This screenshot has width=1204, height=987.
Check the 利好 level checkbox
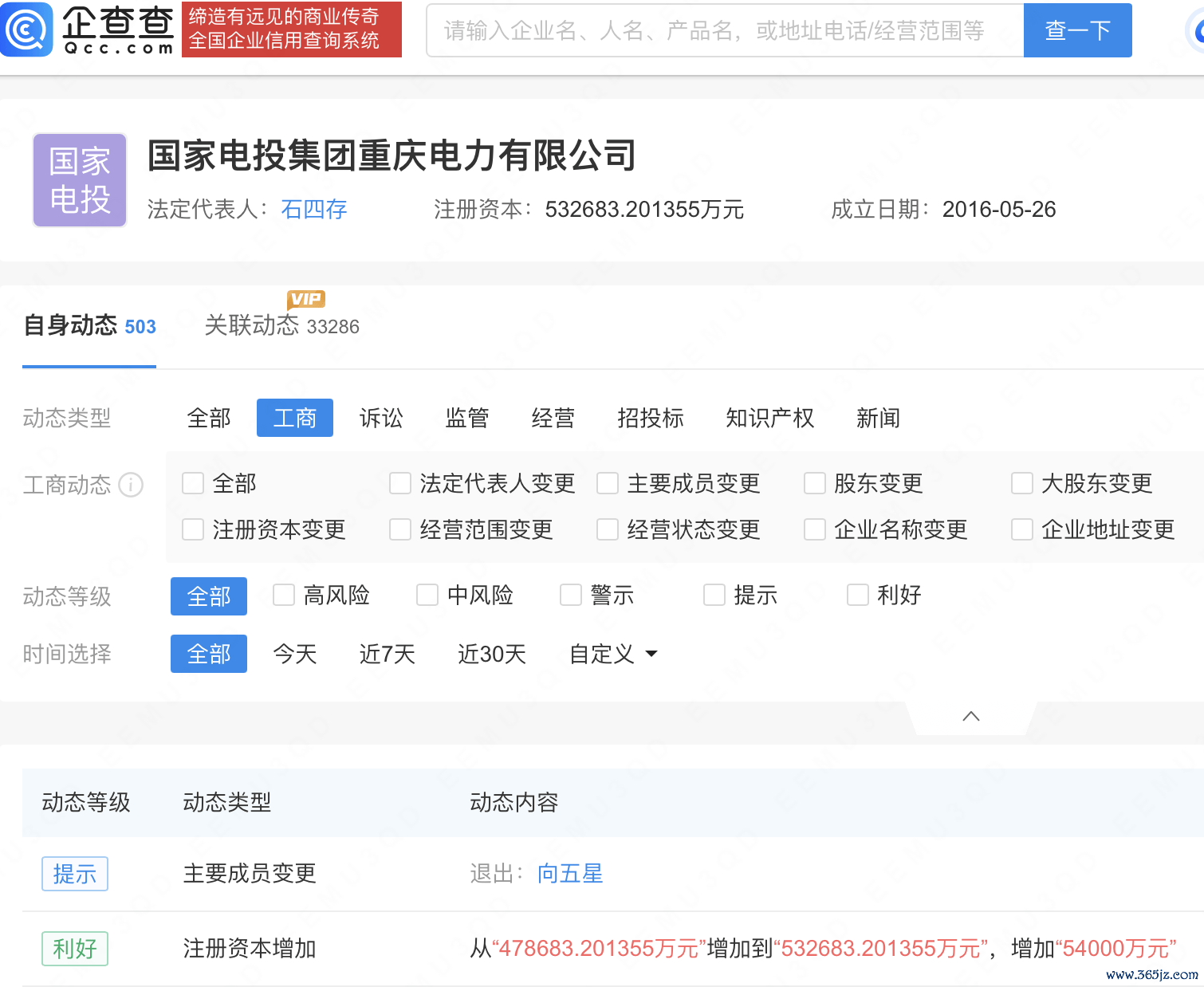tap(858, 595)
